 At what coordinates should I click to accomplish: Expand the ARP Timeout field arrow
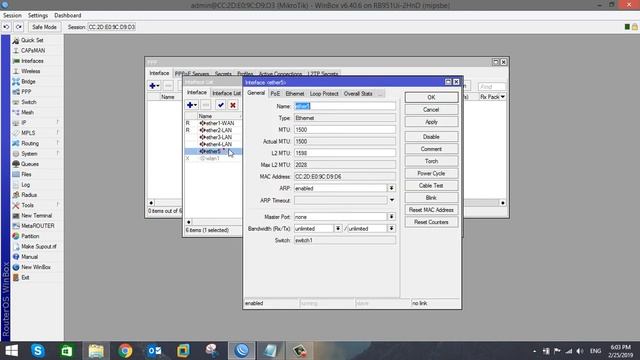[391, 200]
